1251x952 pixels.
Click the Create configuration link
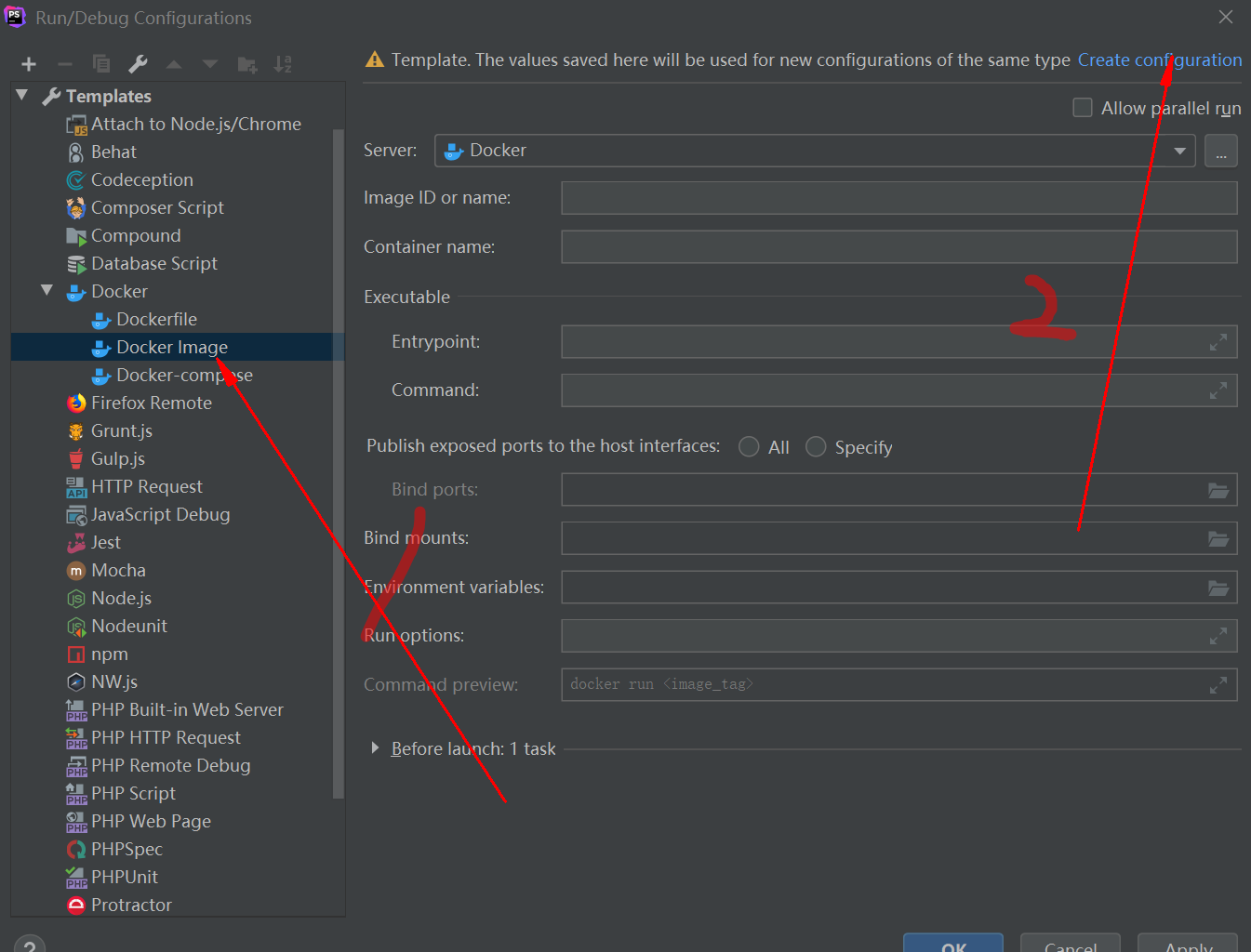click(x=1160, y=59)
